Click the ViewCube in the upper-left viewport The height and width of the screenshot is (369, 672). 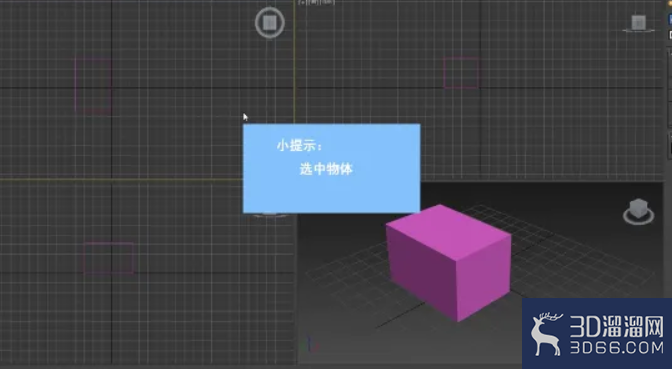pyautogui.click(x=270, y=23)
